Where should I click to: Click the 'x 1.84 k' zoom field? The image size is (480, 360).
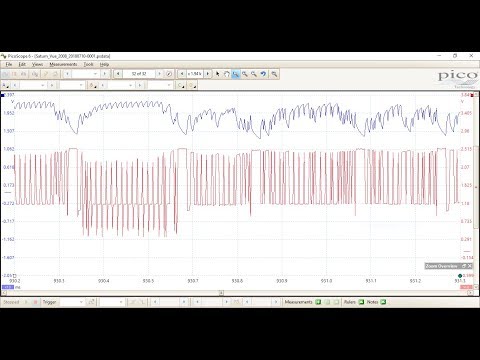click(195, 74)
